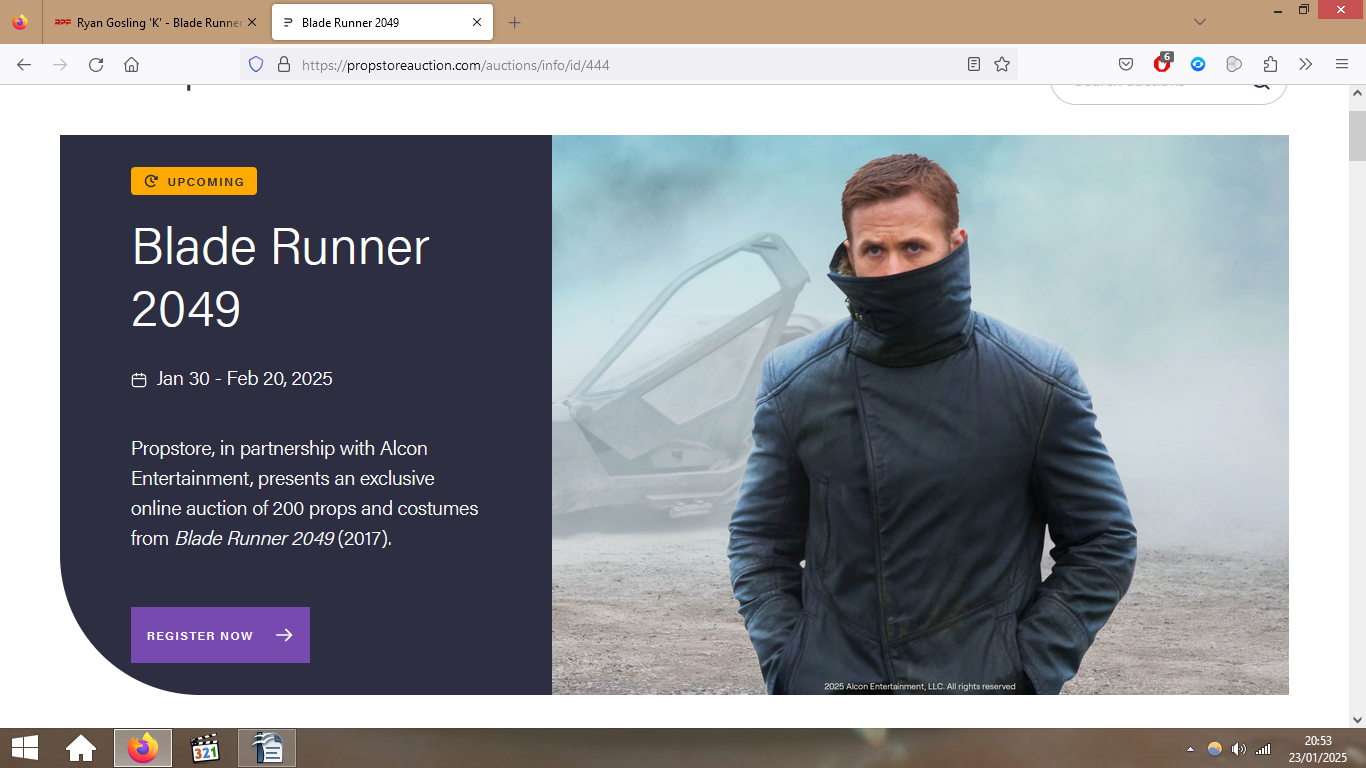Click the Blade Runner 2049 heading
1366x768 pixels.
(281, 277)
